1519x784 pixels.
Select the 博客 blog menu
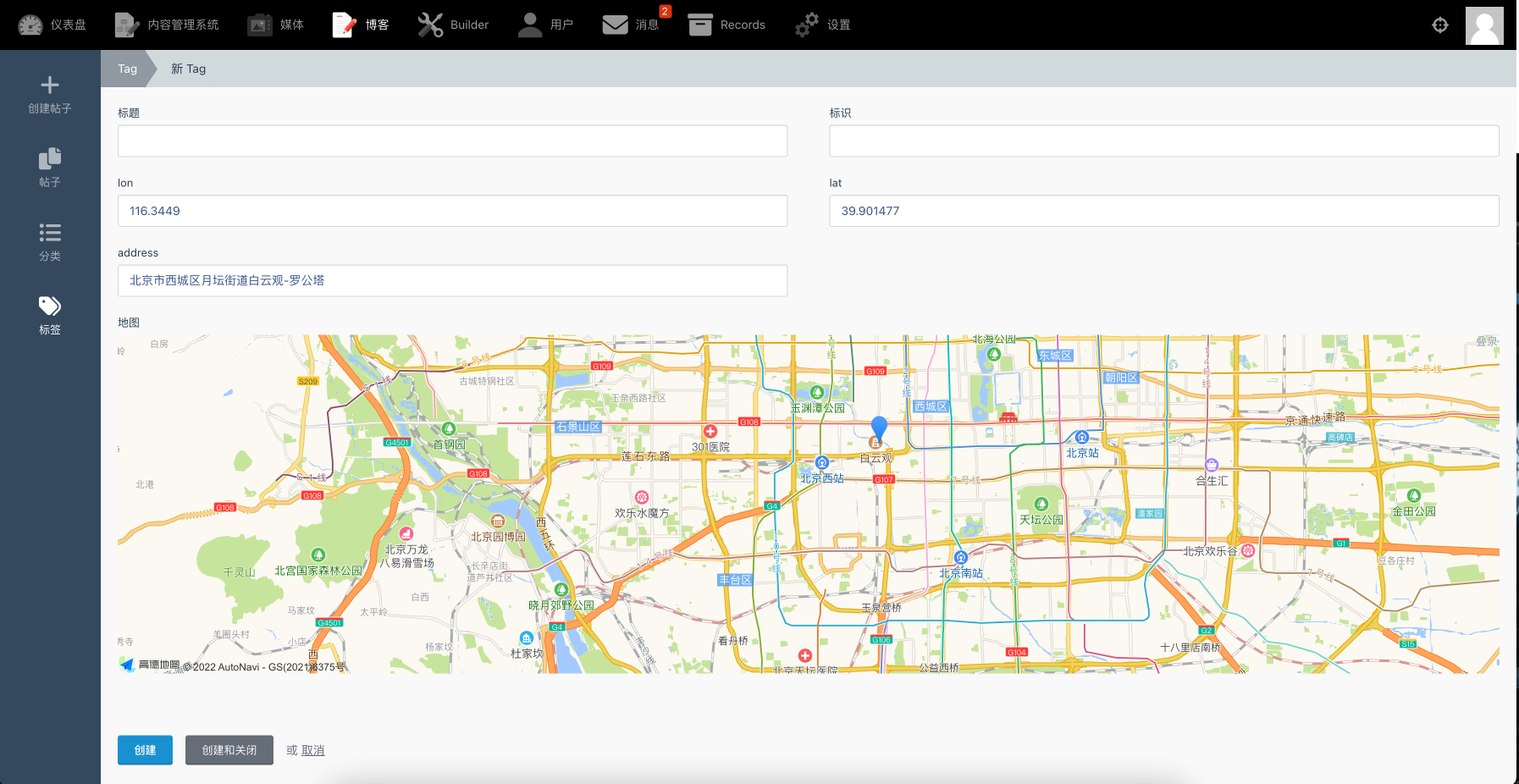(361, 25)
